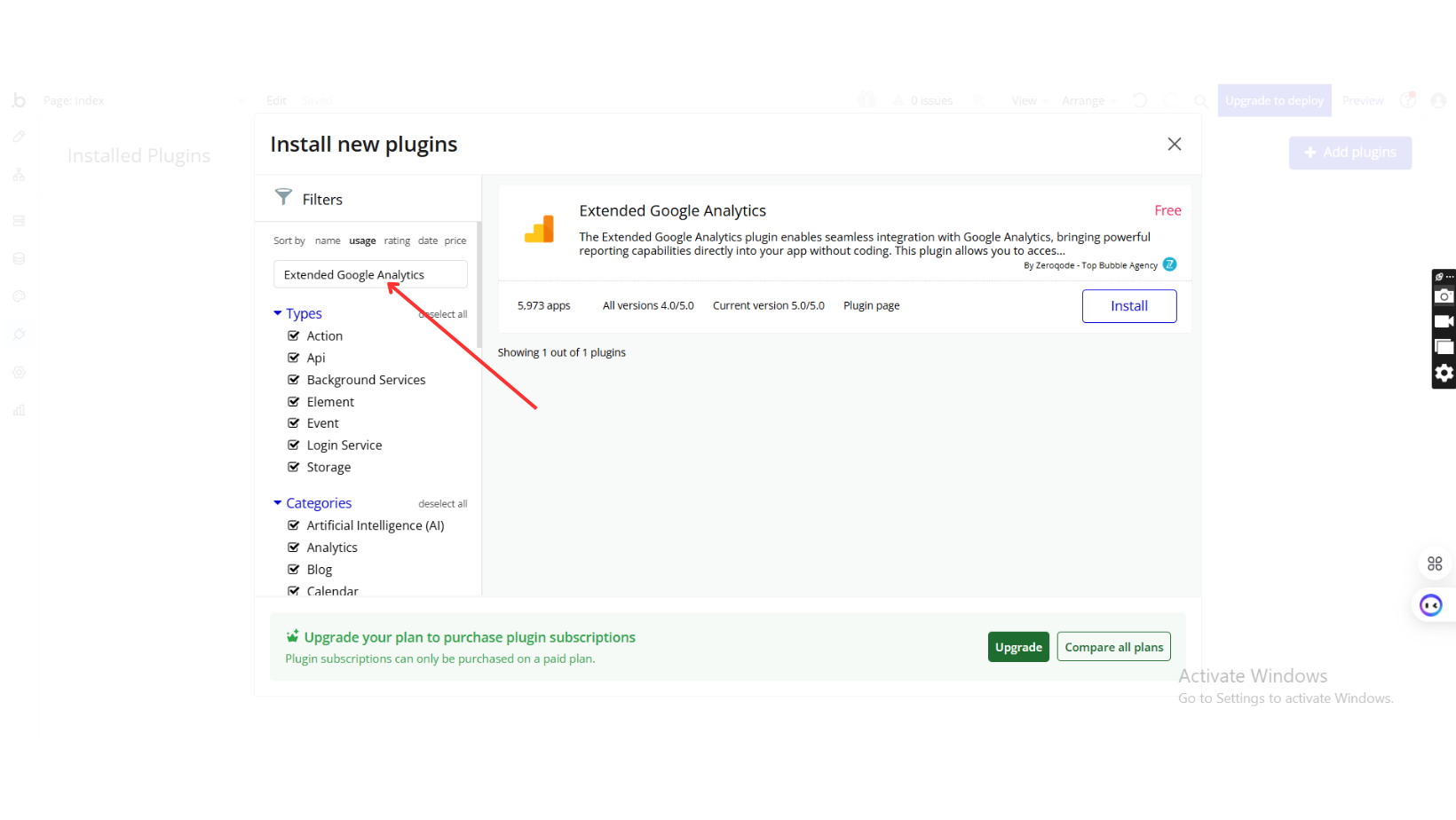Collapse the Categories filter section
The height and width of the screenshot is (820, 1456).
coord(313,503)
